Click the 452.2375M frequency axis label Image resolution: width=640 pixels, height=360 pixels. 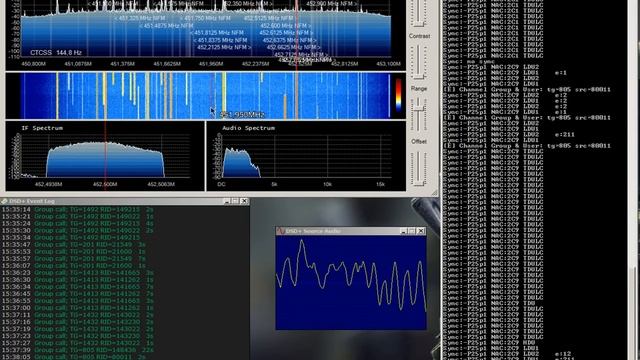[255, 64]
